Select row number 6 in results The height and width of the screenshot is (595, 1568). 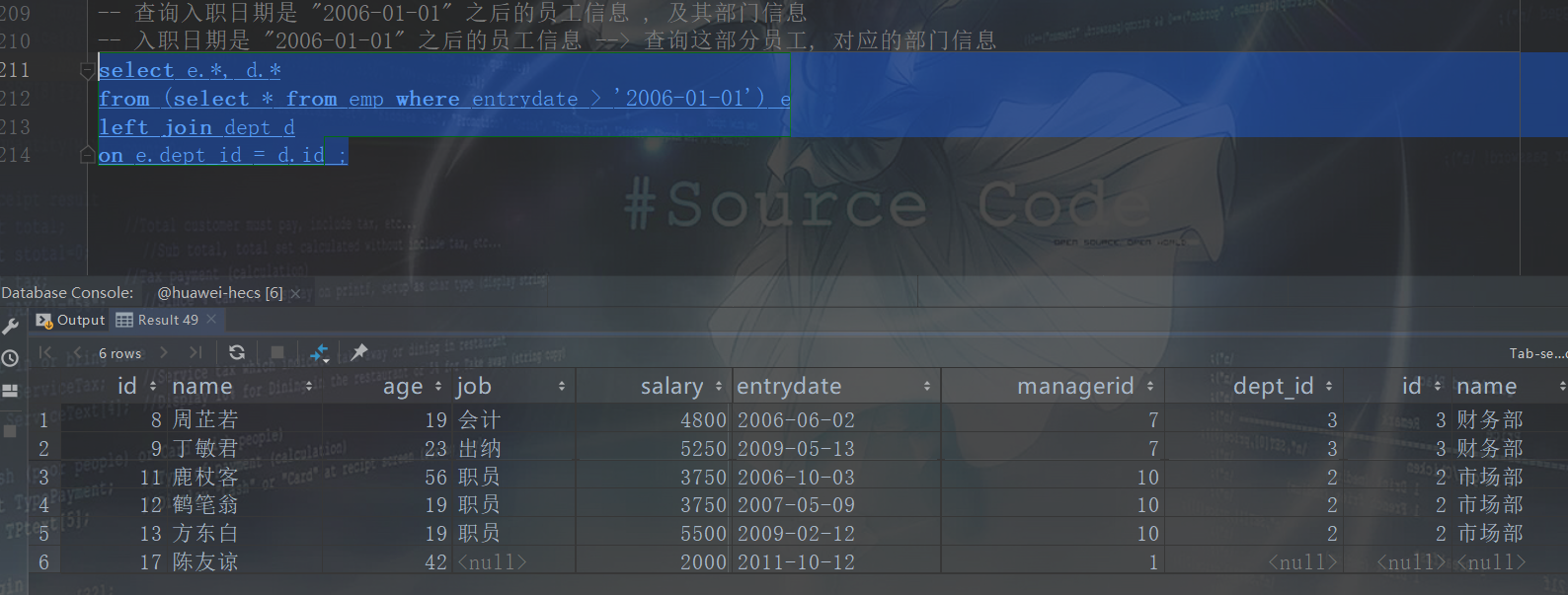(x=43, y=562)
